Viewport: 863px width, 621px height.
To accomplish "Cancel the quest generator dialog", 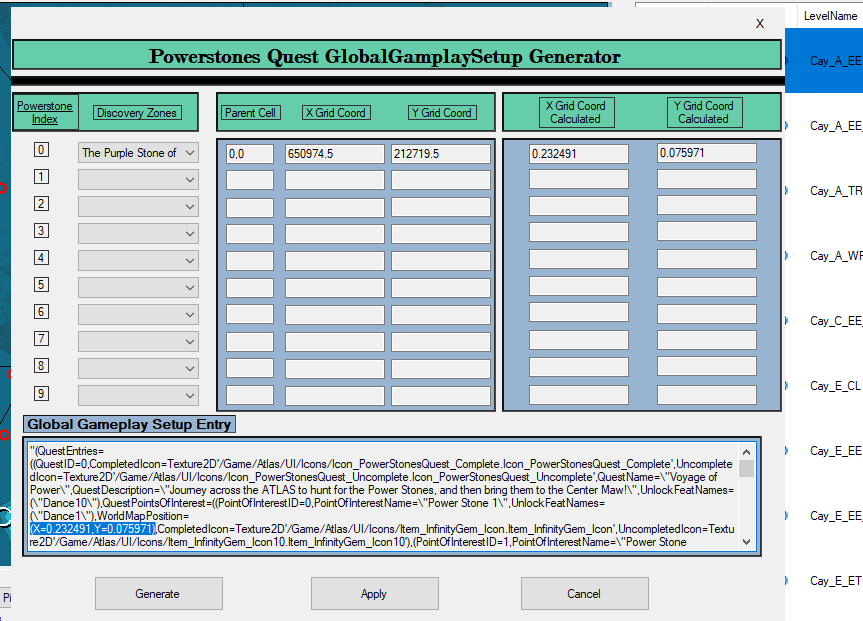I will (585, 593).
